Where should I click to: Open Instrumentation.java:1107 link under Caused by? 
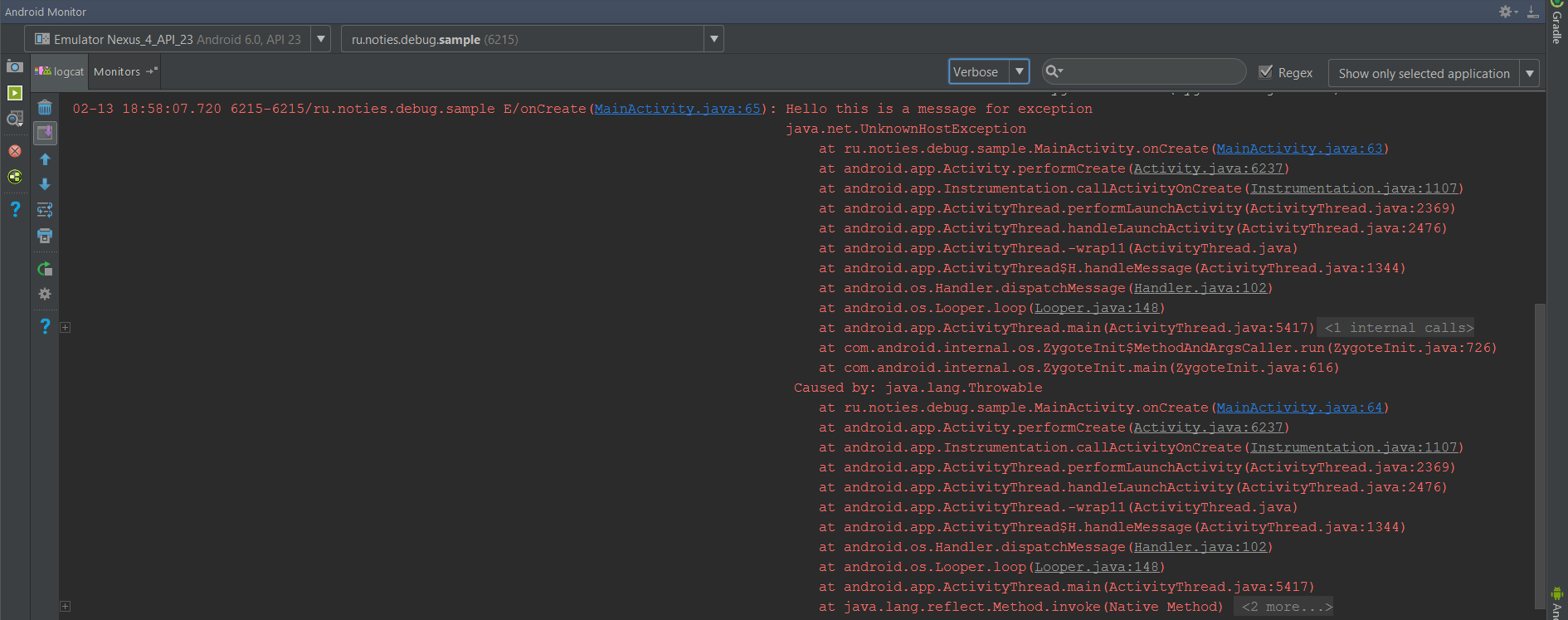1354,447
